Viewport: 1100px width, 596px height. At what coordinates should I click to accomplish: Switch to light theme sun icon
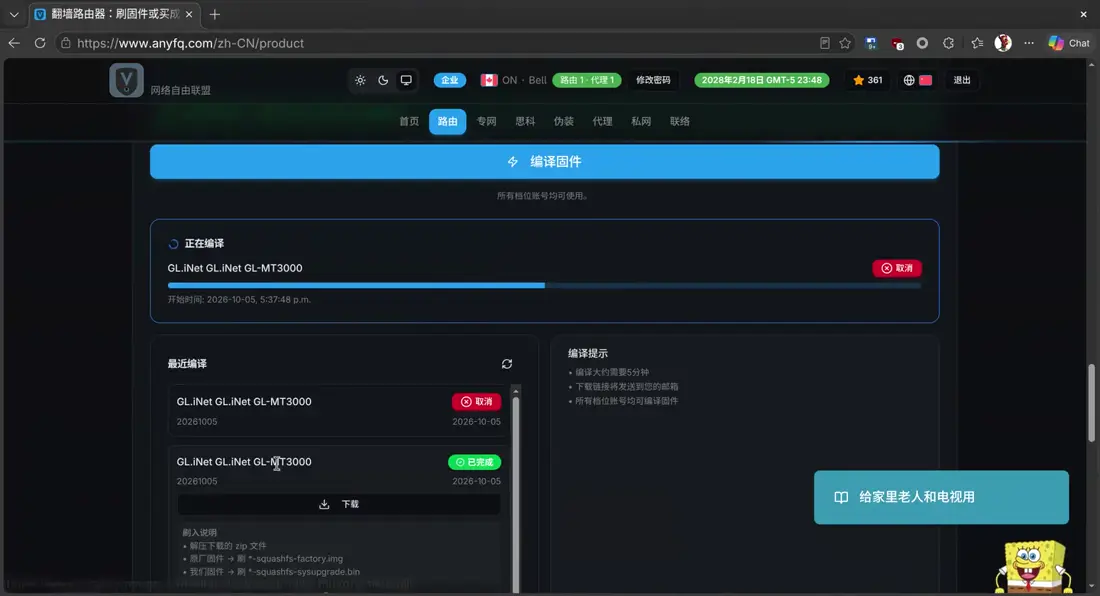click(x=360, y=80)
